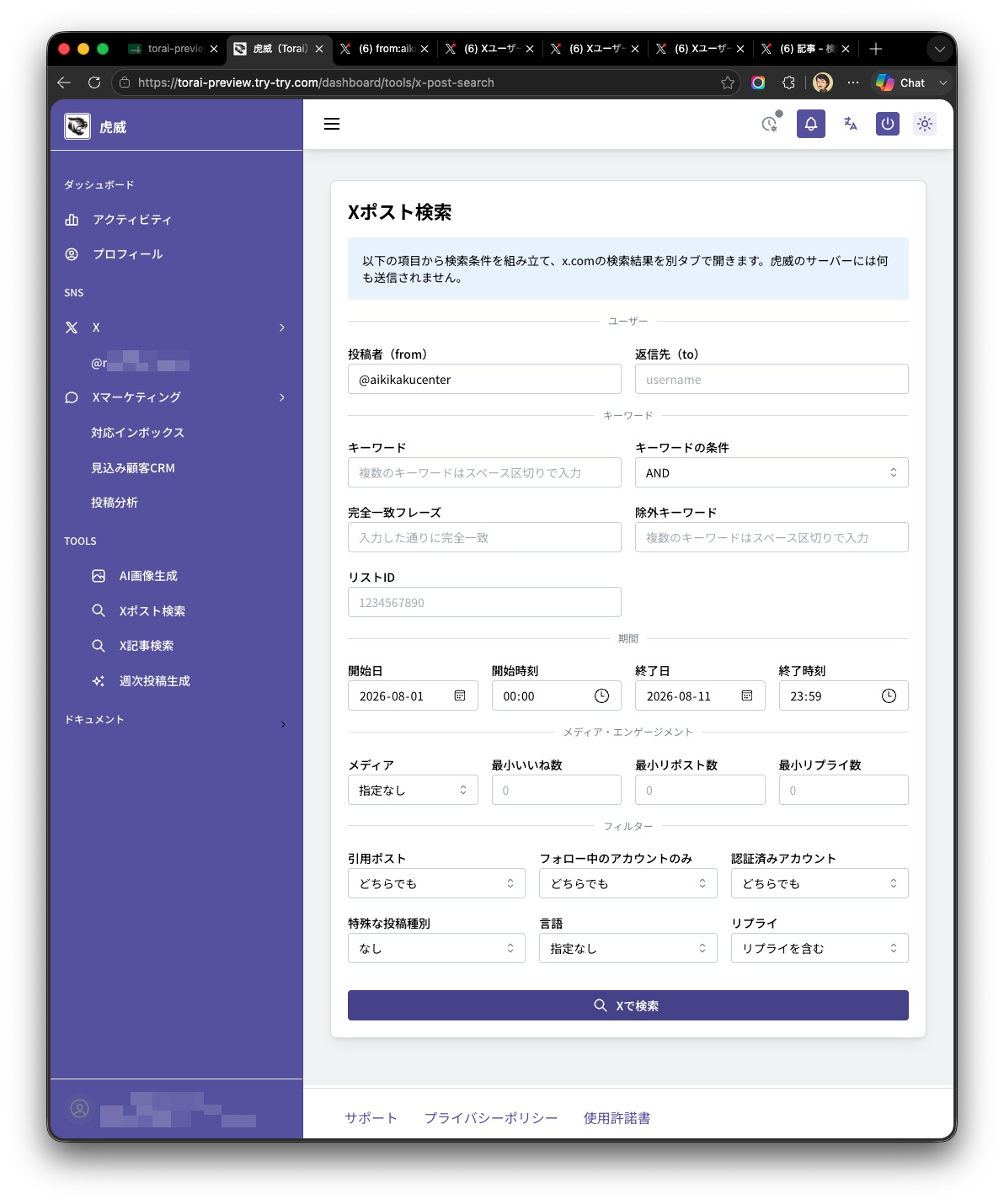This screenshot has width=1004, height=1204.
Task: Open the 終了時刻 clock picker icon
Action: [889, 695]
